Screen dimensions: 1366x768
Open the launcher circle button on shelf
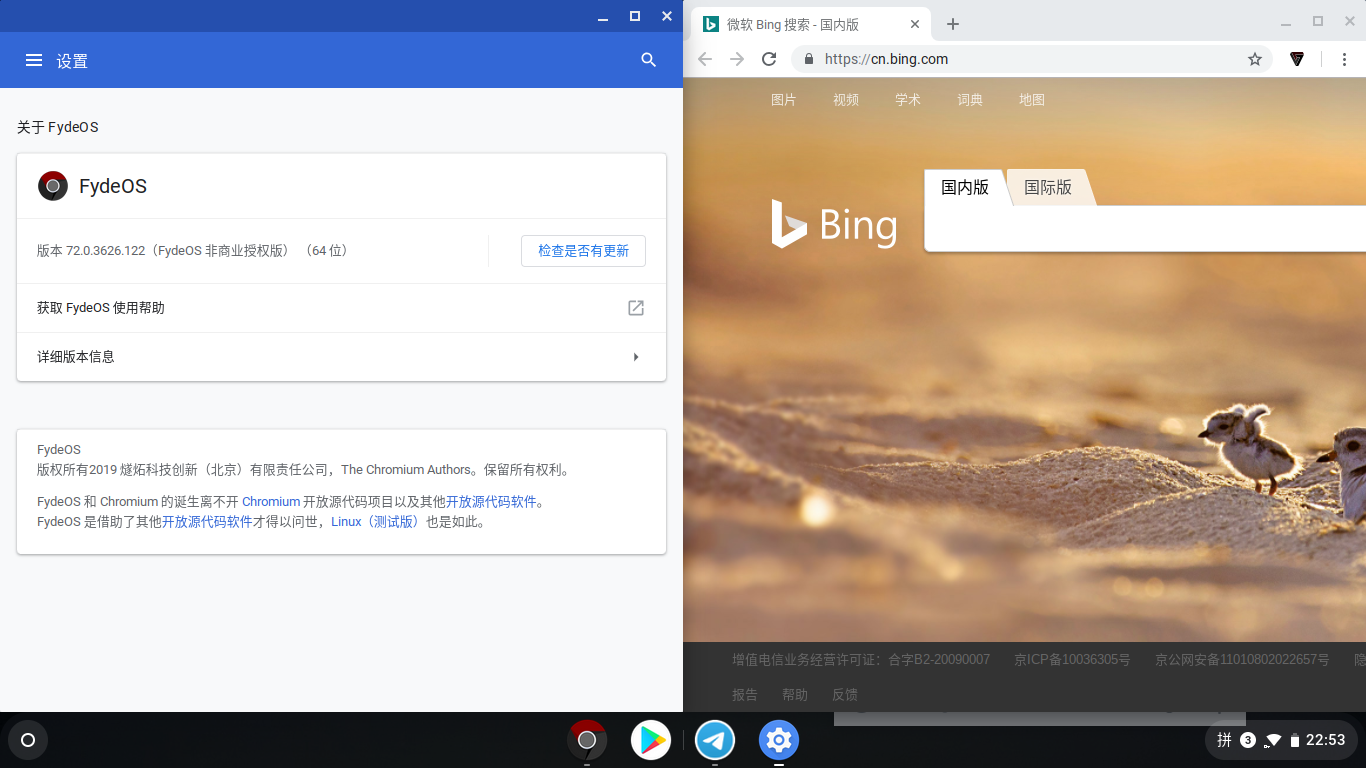click(x=28, y=740)
